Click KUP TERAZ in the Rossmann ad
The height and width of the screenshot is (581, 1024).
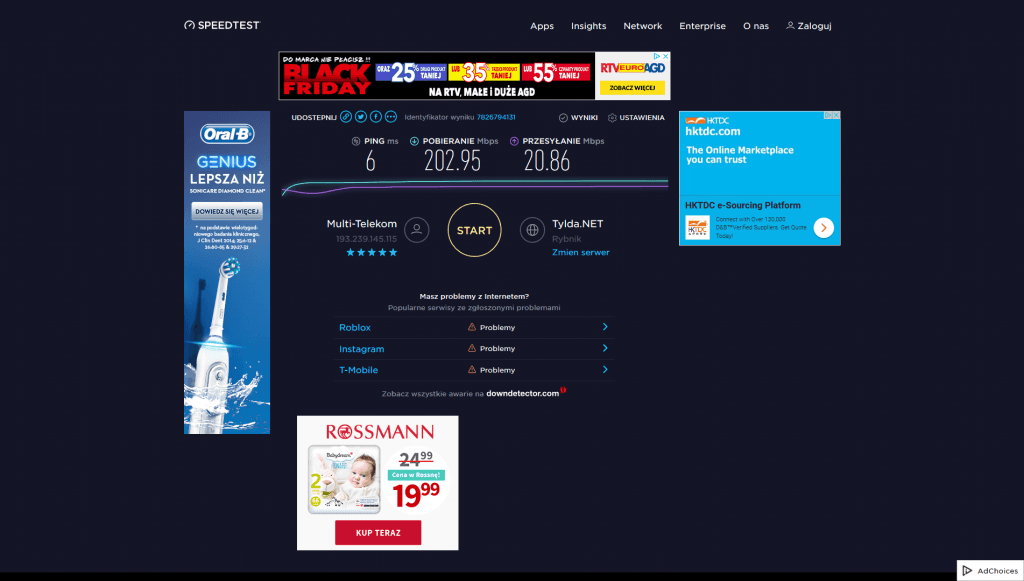[x=378, y=533]
